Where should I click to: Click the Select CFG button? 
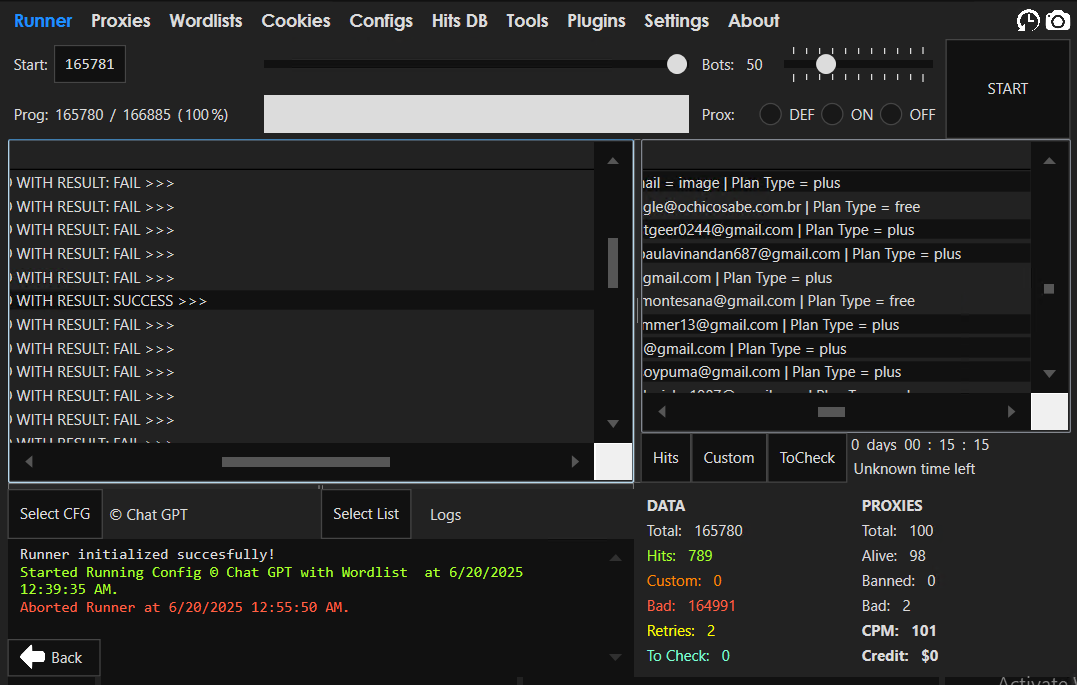(x=55, y=514)
